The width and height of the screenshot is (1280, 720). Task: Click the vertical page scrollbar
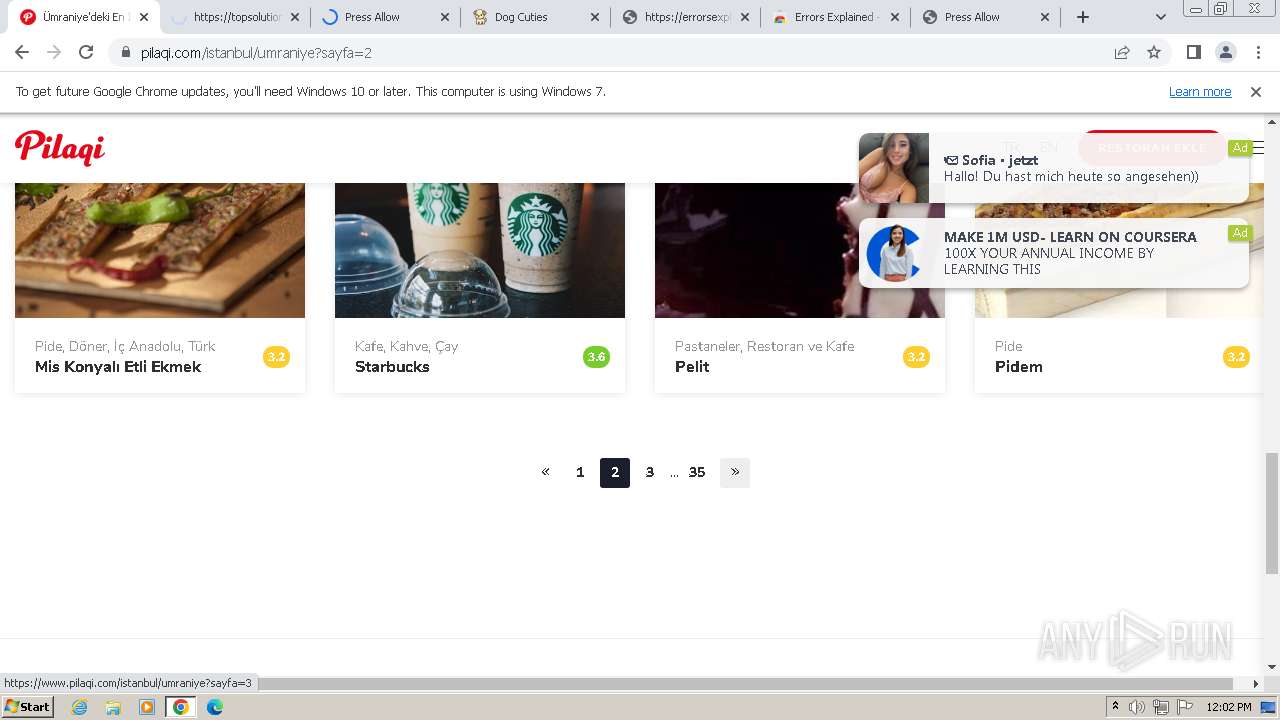pos(1272,513)
